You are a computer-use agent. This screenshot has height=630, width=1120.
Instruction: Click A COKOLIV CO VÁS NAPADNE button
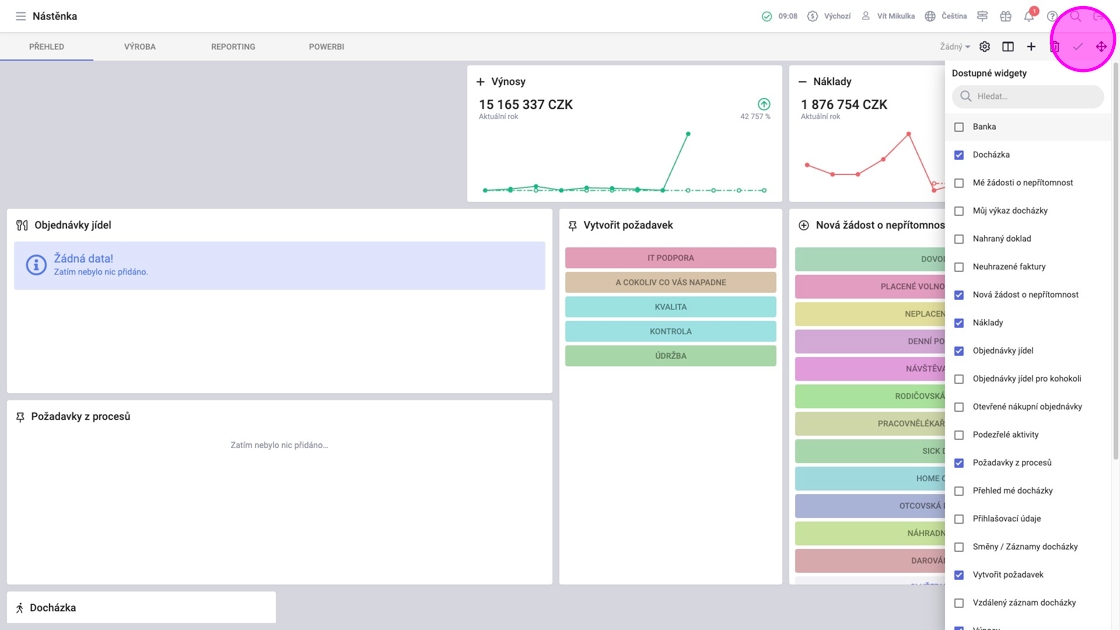click(x=671, y=282)
